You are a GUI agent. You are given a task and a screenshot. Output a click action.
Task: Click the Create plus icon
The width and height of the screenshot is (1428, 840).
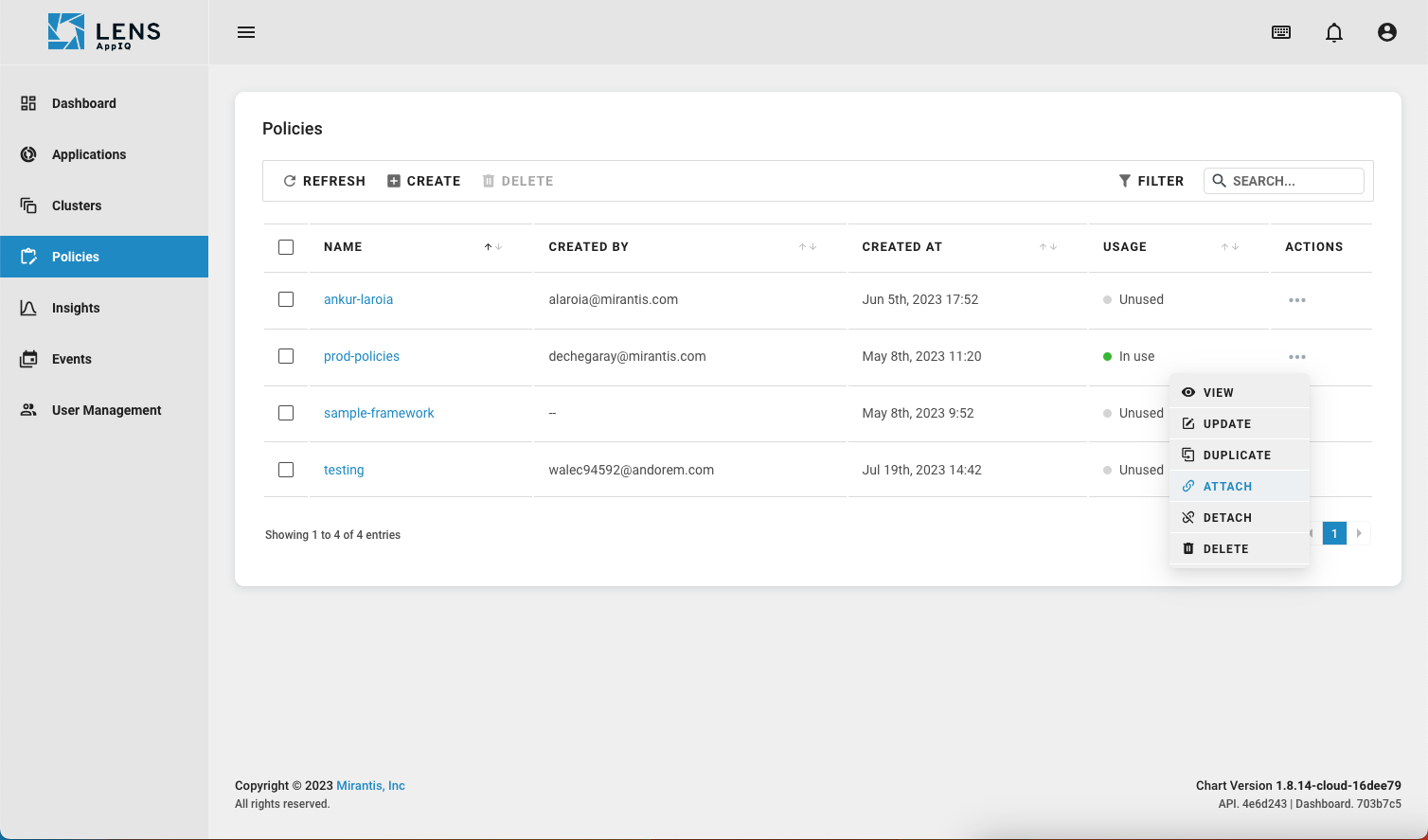point(394,181)
